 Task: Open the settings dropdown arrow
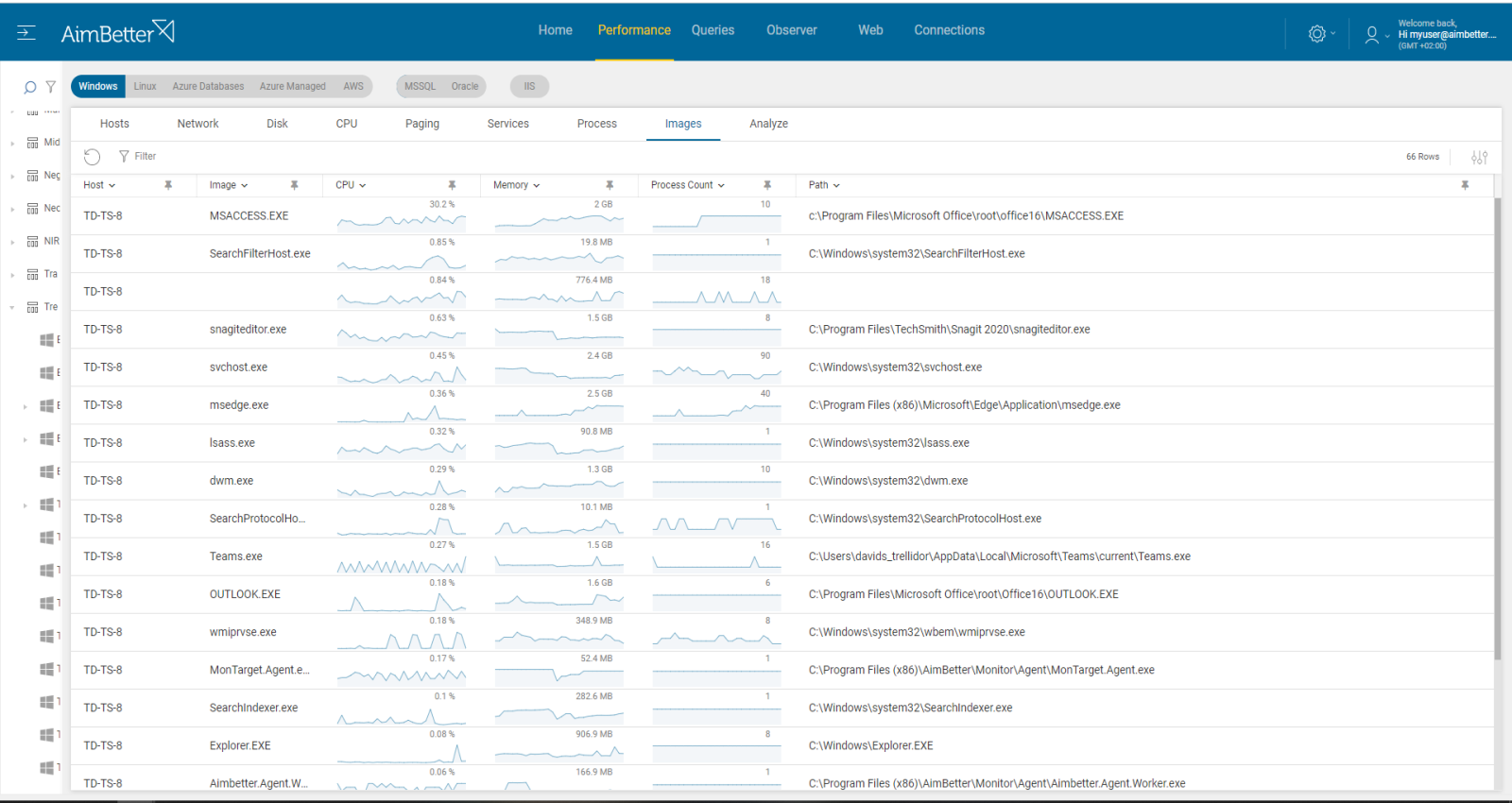pos(1333,34)
